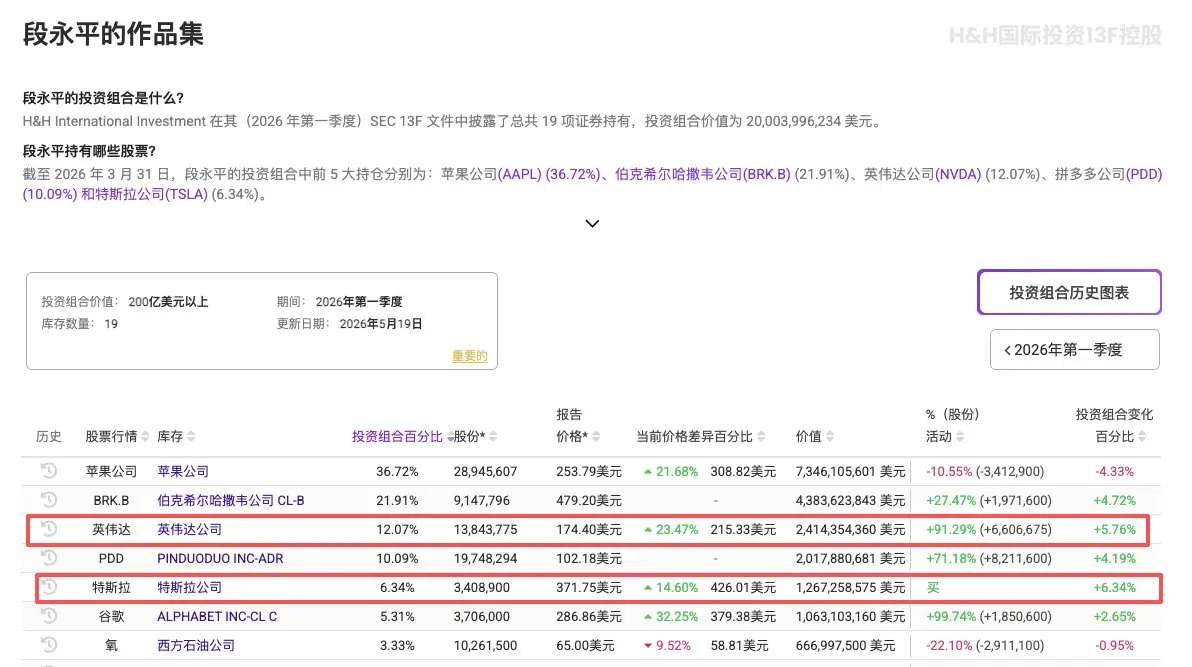Open history icon for PDD row
The image size is (1192, 667).
(49, 557)
